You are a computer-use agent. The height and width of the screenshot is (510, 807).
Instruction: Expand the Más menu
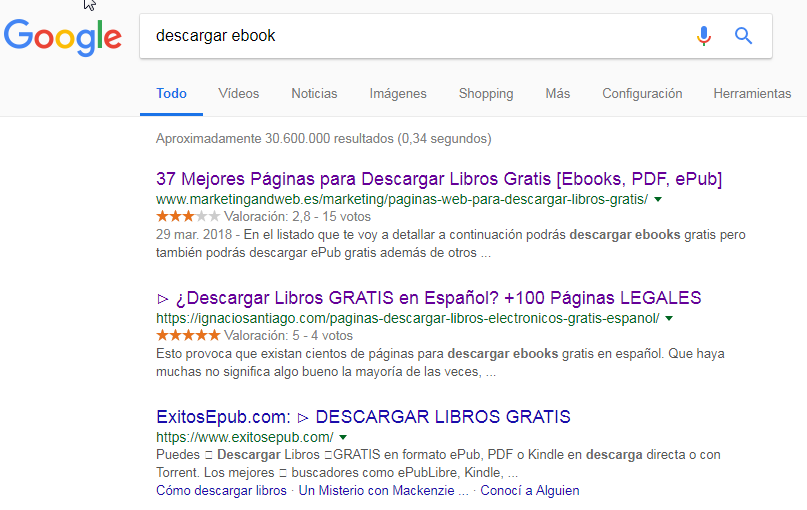558,94
